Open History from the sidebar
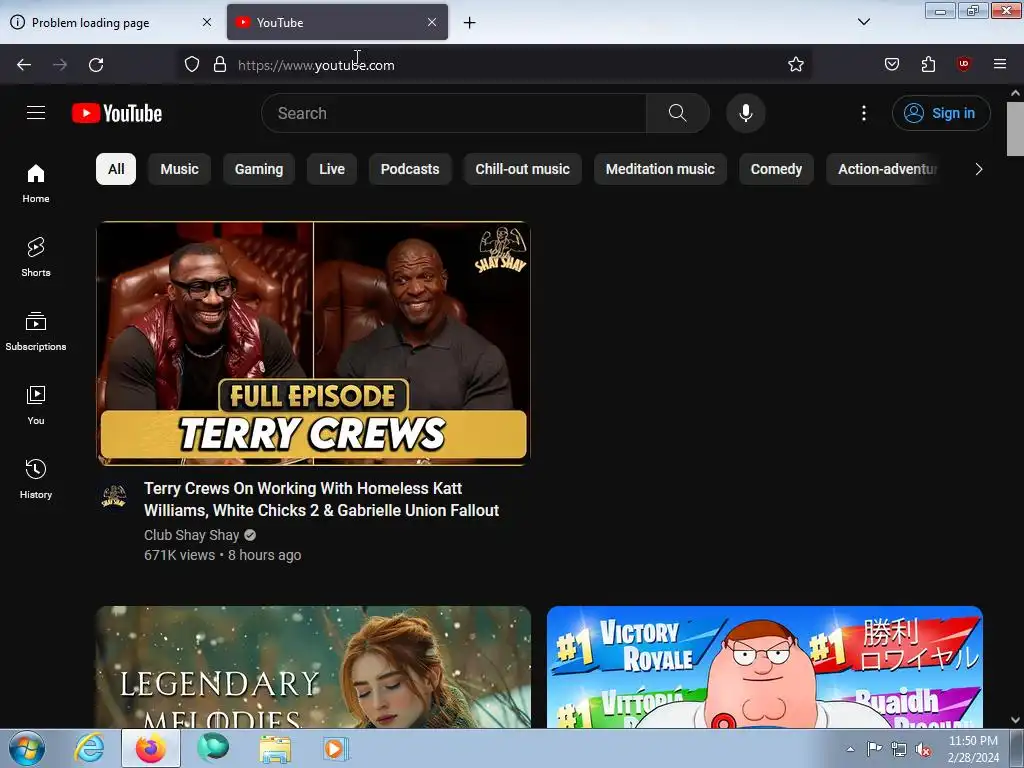Image resolution: width=1024 pixels, height=768 pixels. pyautogui.click(x=36, y=479)
